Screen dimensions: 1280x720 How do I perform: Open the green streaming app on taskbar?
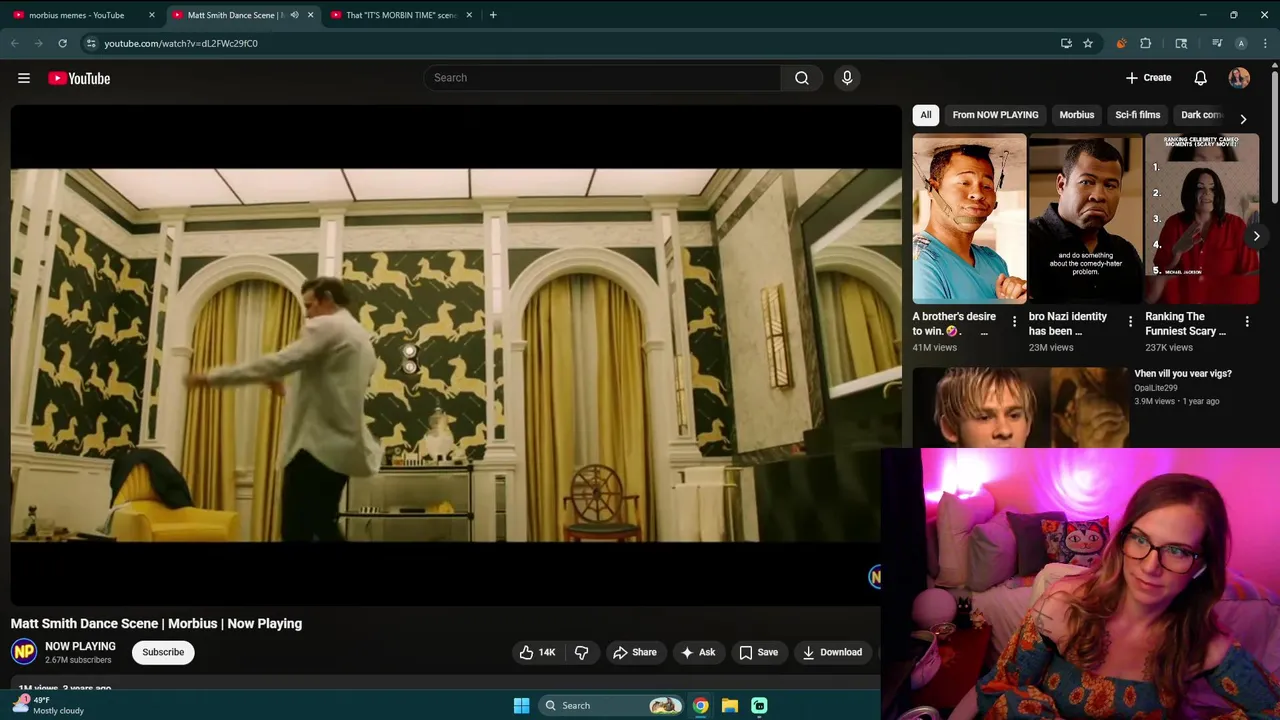(759, 705)
